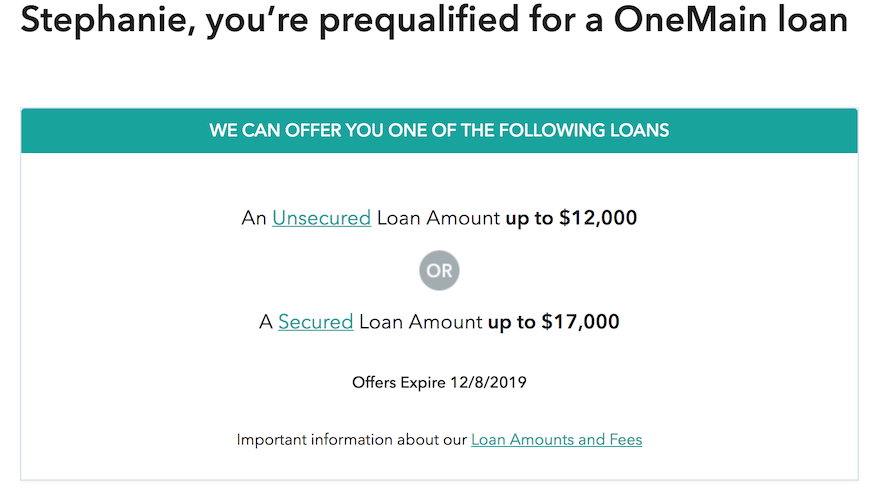Open the Loan Amounts and Fees link

tap(556, 440)
